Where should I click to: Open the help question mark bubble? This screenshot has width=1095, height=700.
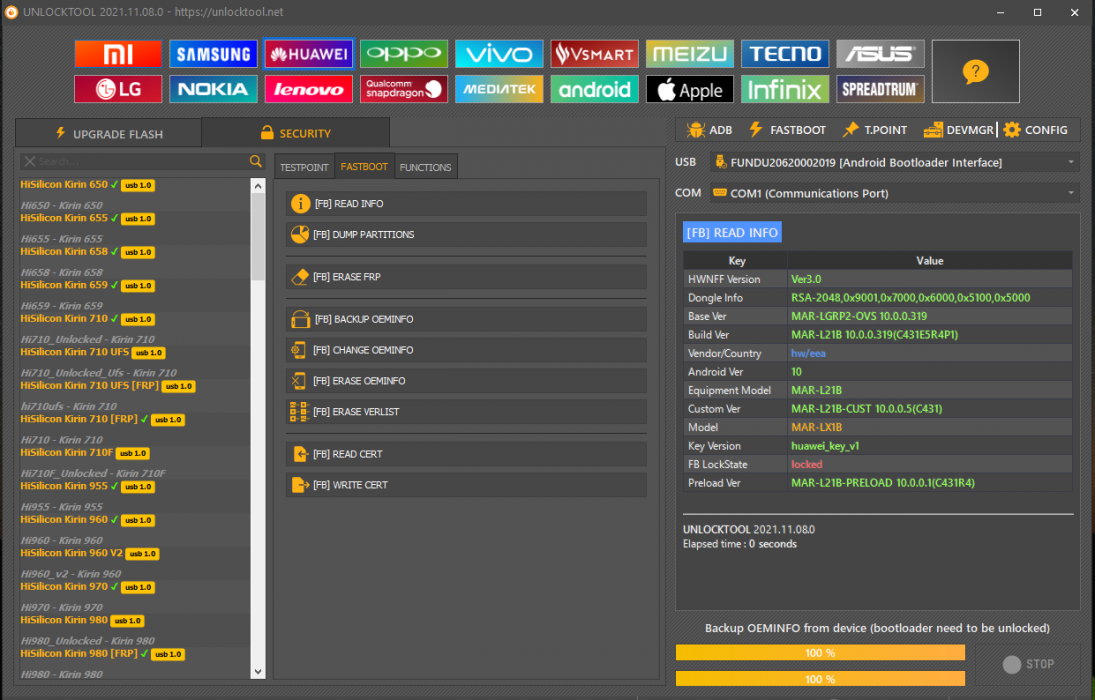click(x=976, y=71)
